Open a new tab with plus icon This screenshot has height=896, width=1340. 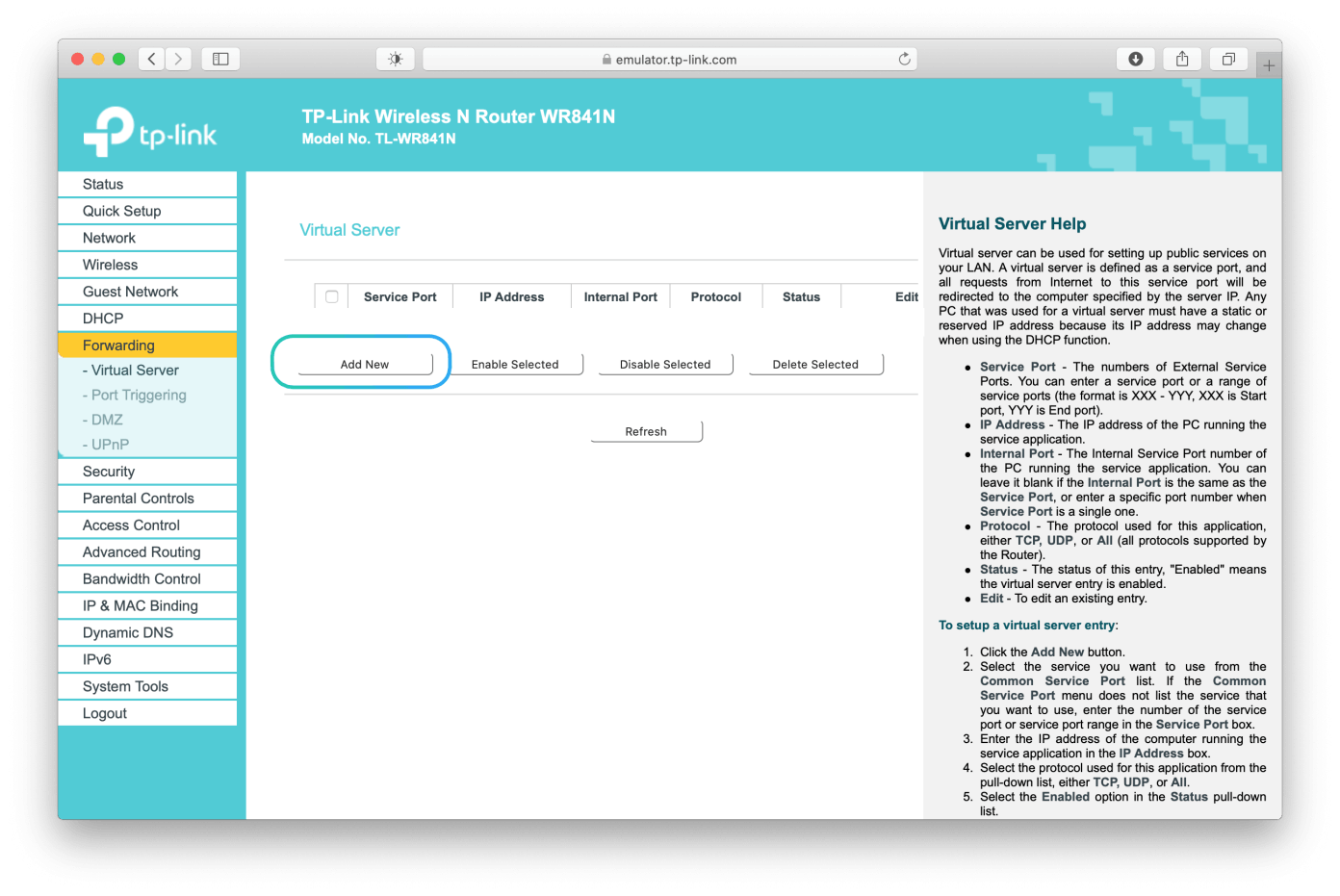(x=1269, y=65)
